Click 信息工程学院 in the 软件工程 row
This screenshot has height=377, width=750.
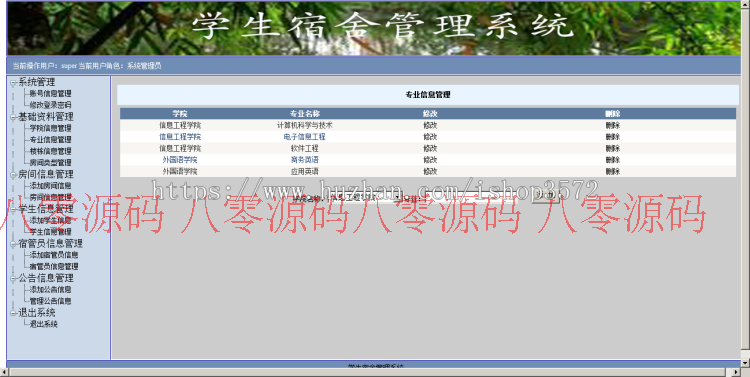tap(180, 148)
